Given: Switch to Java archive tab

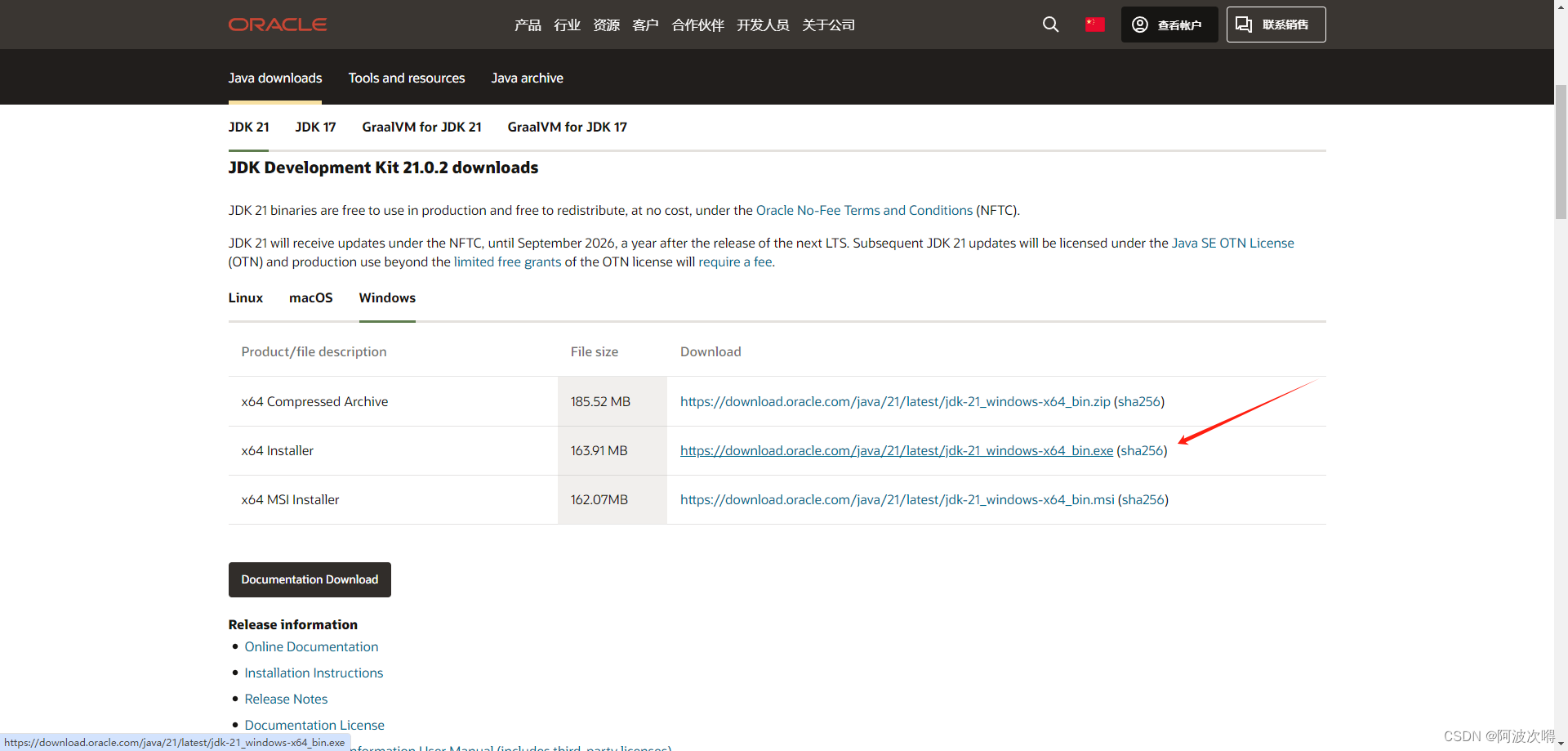Looking at the screenshot, I should pyautogui.click(x=528, y=78).
